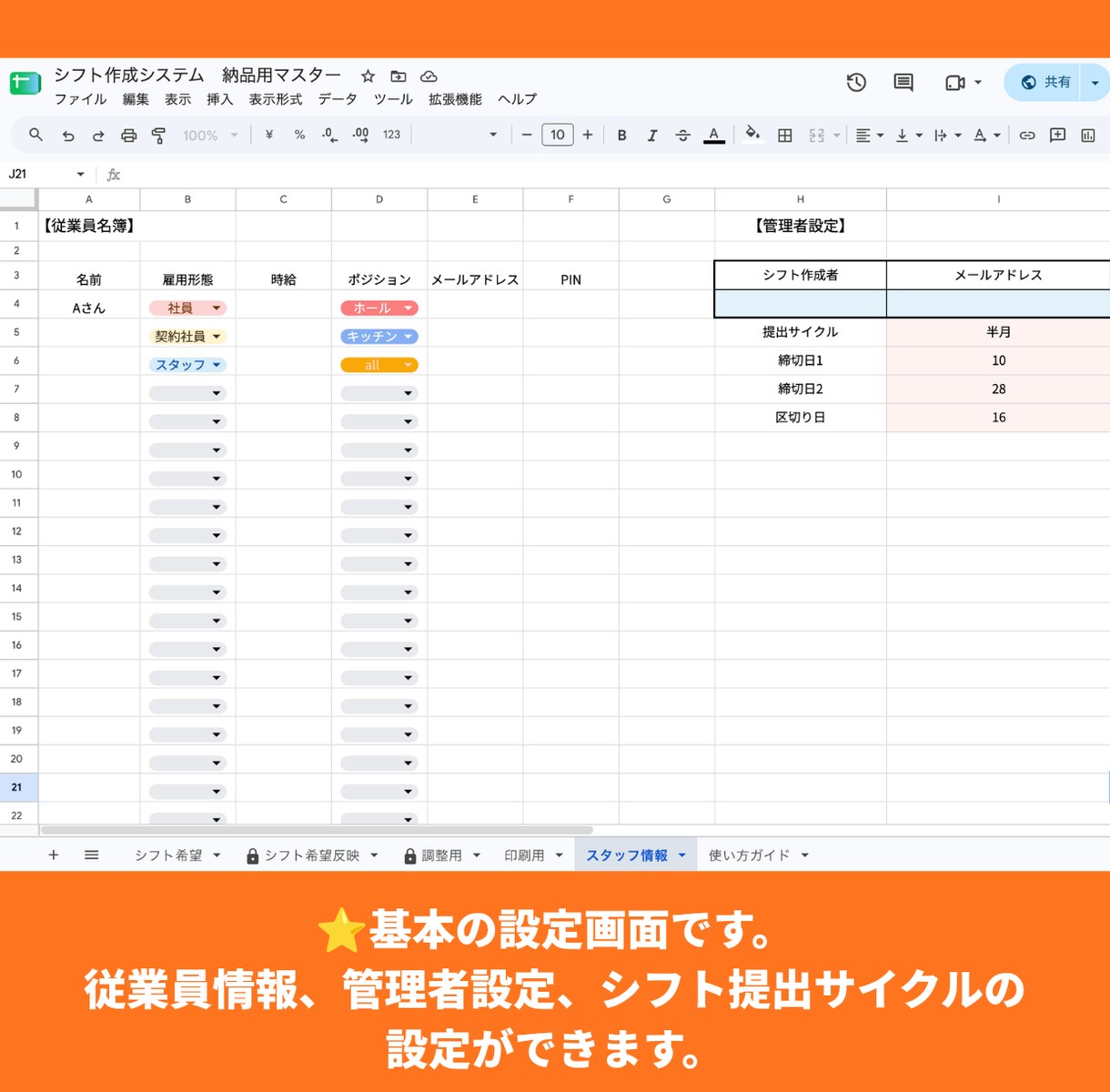Open the comments panel icon

point(903,82)
